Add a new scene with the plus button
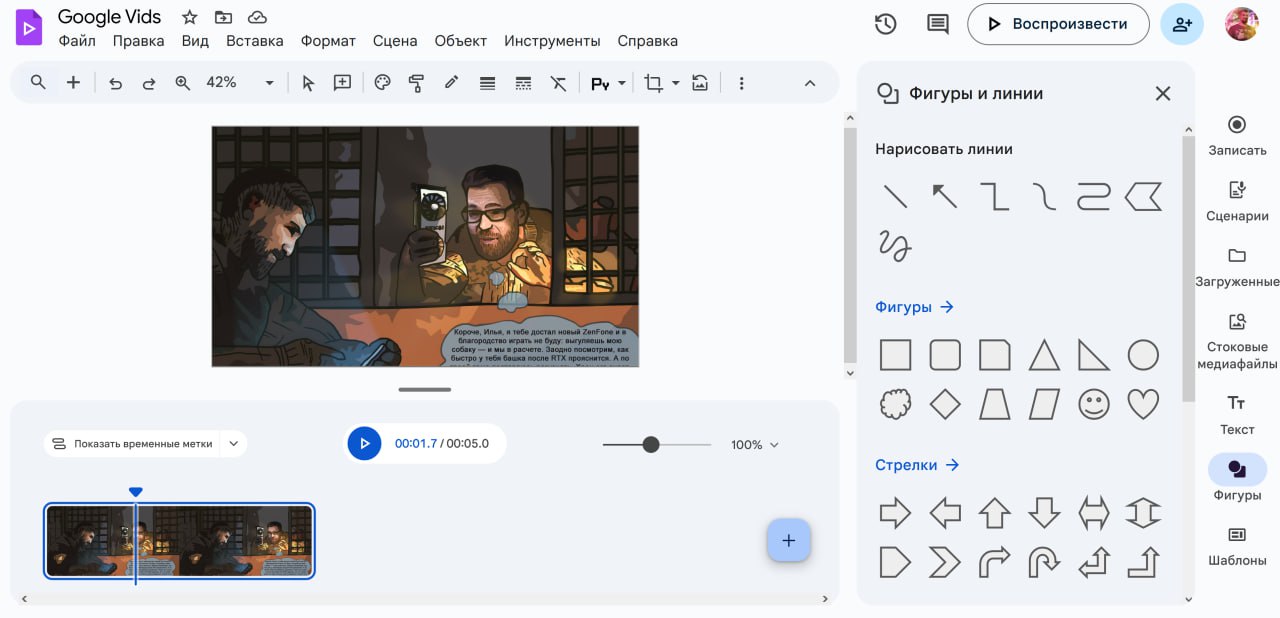The image size is (1280, 618). point(789,540)
